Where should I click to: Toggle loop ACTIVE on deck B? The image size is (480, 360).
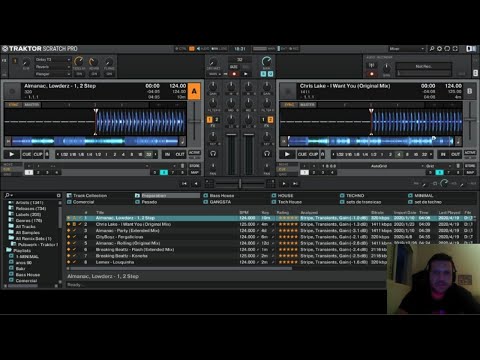(x=470, y=153)
